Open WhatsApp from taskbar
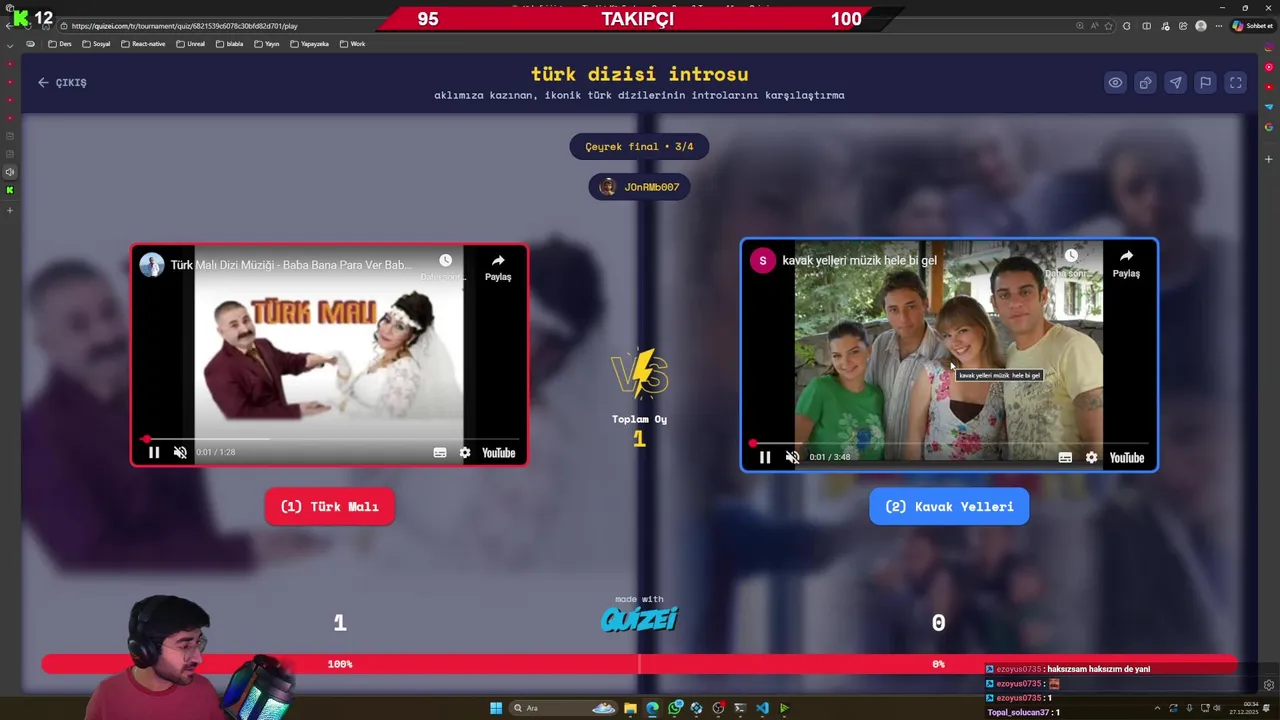This screenshot has height=720, width=1280. click(x=675, y=708)
